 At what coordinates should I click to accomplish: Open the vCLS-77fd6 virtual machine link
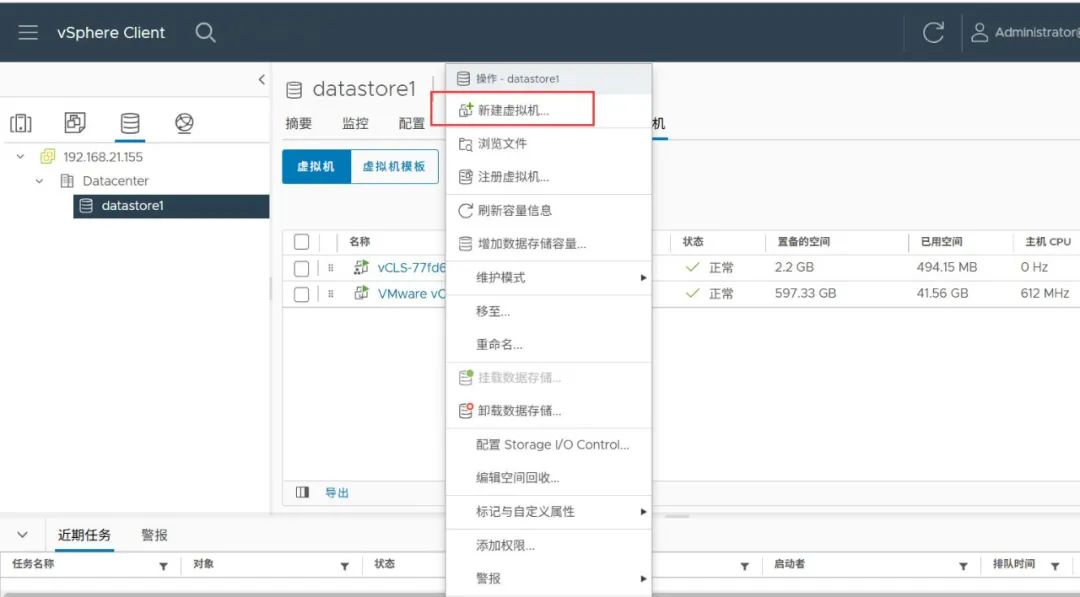tap(411, 268)
